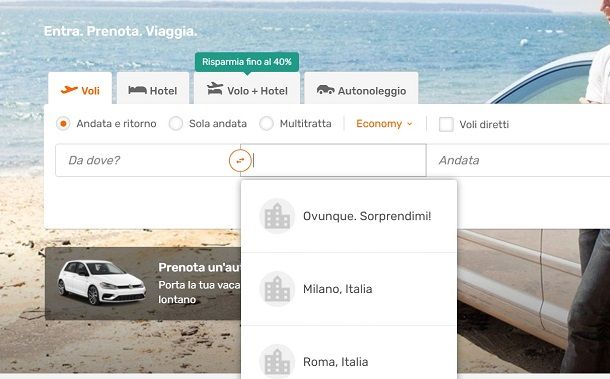This screenshot has height=379, width=610.
Task: Click the building icon beside Milano, Italia
Action: click(277, 289)
